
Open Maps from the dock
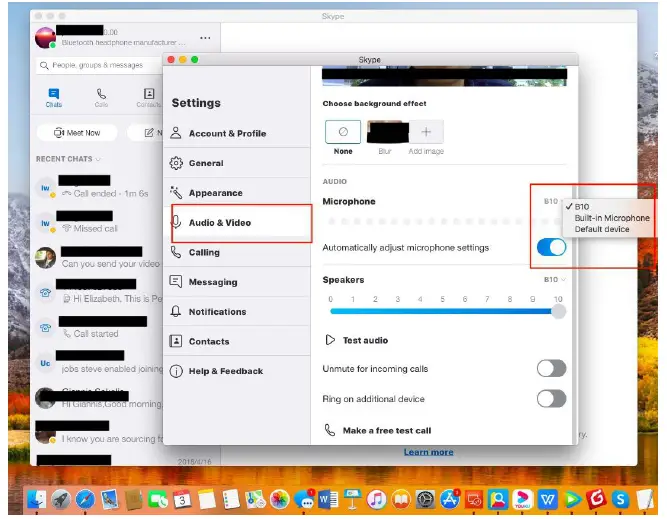[255, 499]
